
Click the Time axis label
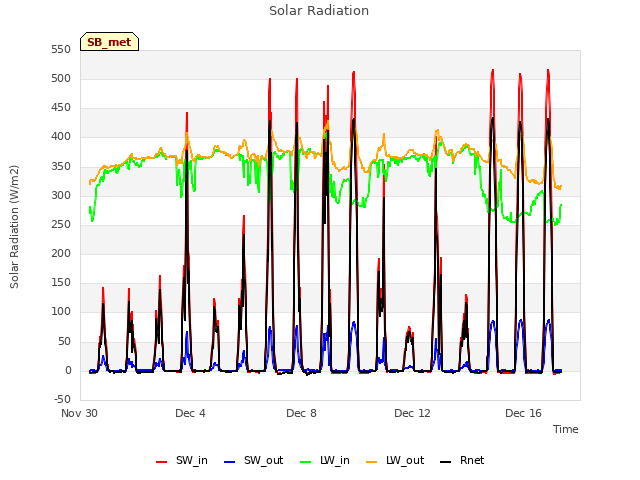566,429
